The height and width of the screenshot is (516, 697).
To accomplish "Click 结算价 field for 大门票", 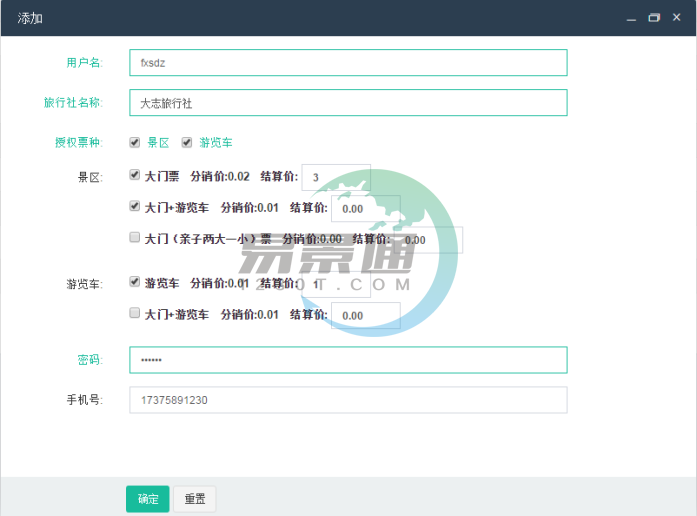I will pyautogui.click(x=336, y=178).
